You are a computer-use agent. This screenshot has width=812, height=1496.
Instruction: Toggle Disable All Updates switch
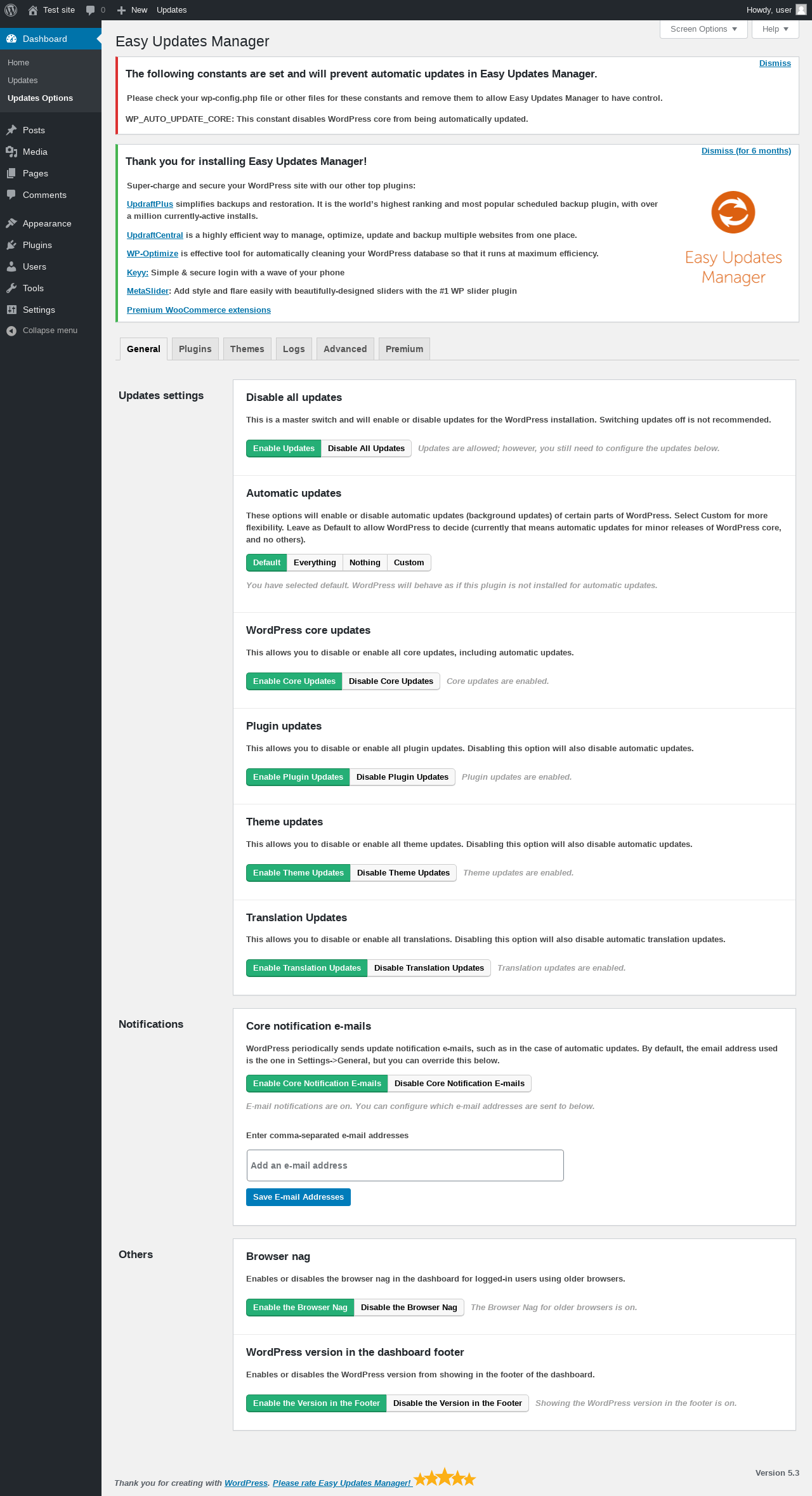coord(366,449)
